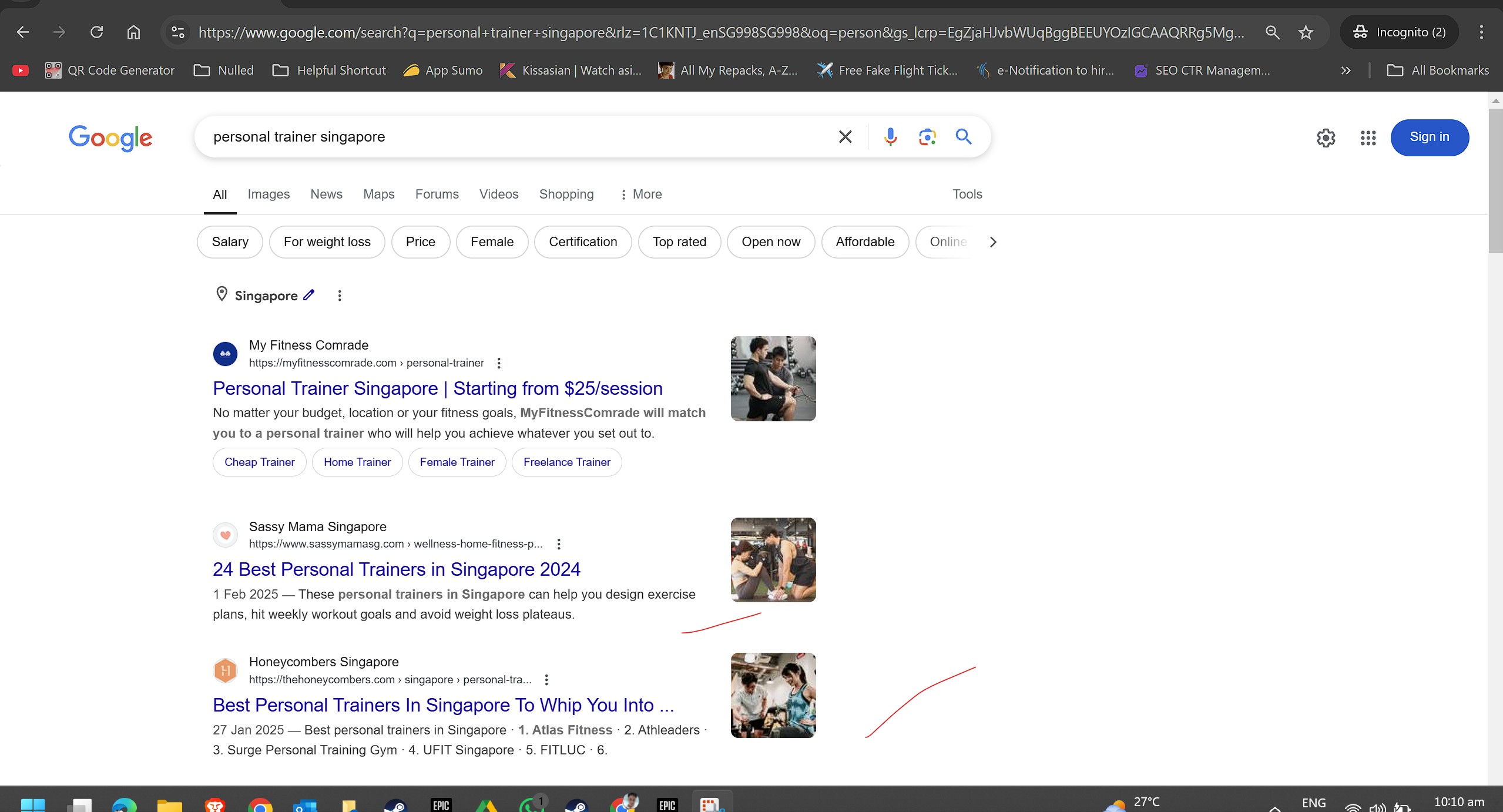Switch to the Videos tab

[x=499, y=194]
